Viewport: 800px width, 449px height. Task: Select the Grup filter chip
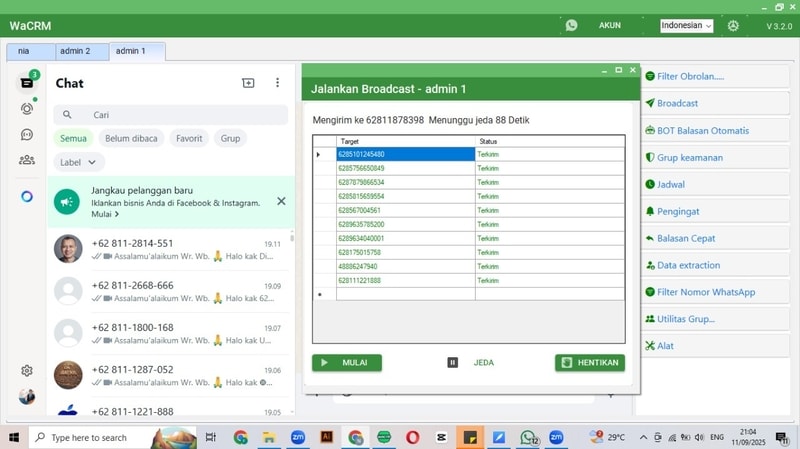[x=230, y=138]
